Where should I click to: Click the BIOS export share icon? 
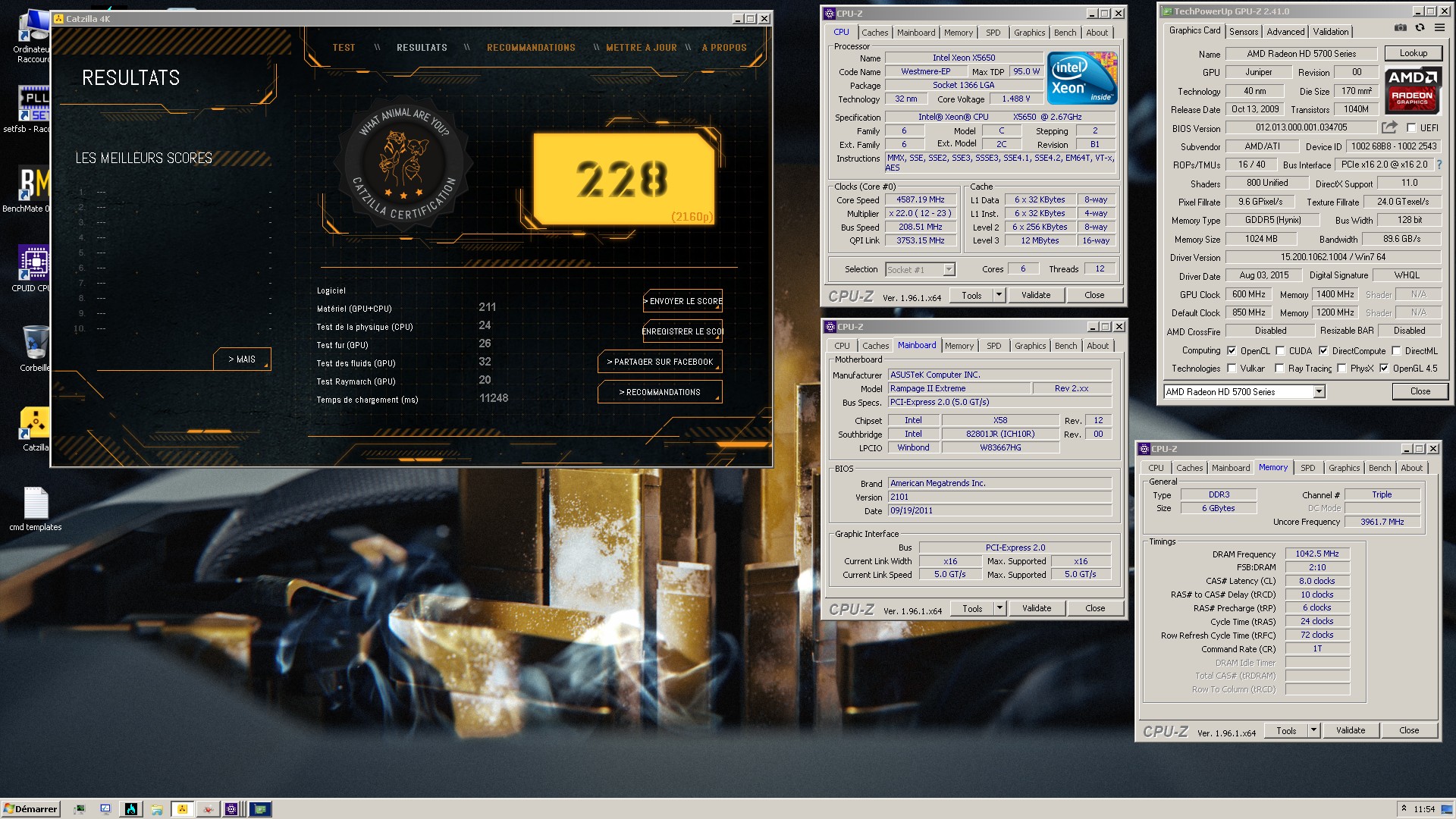1389,127
